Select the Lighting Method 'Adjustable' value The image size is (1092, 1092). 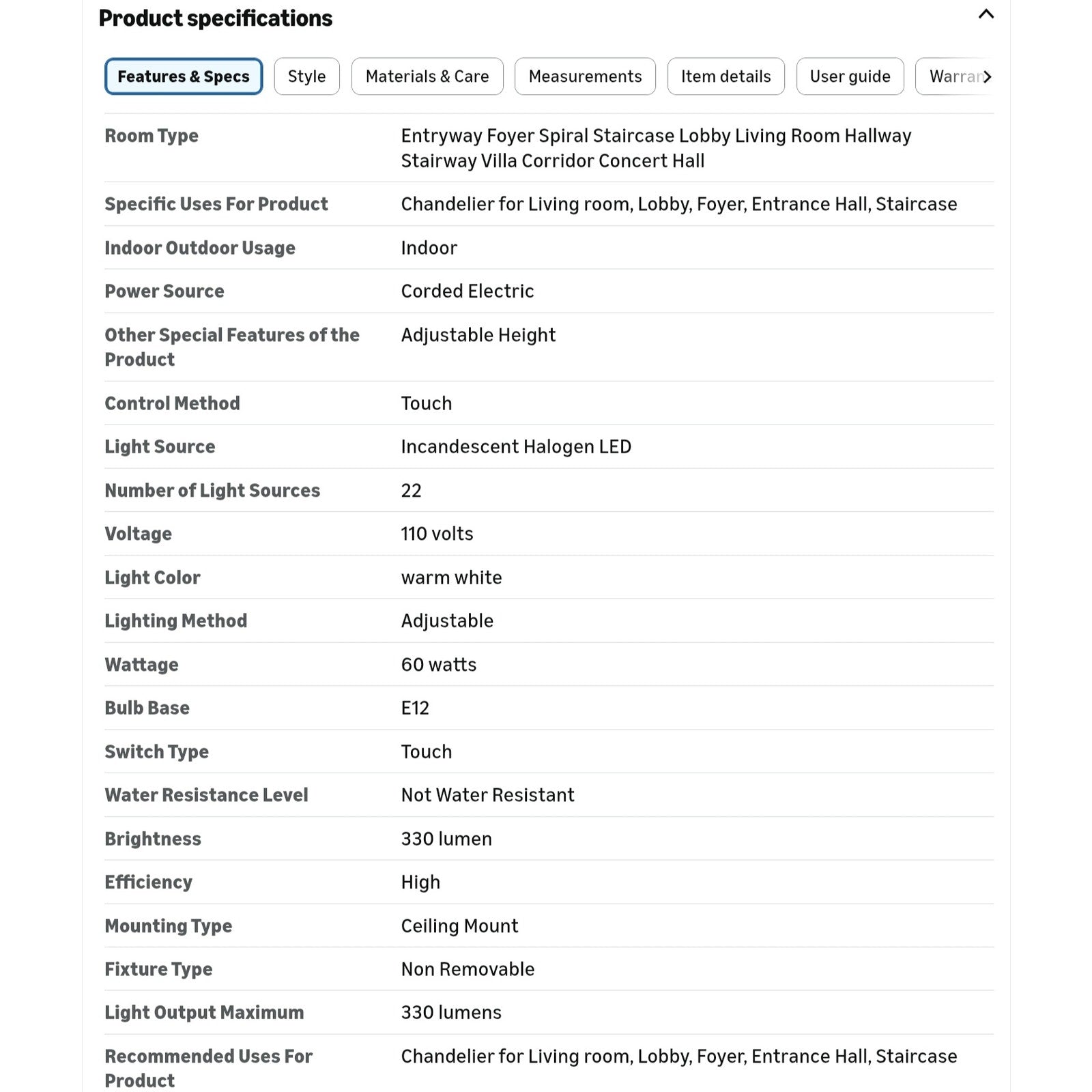(x=447, y=621)
